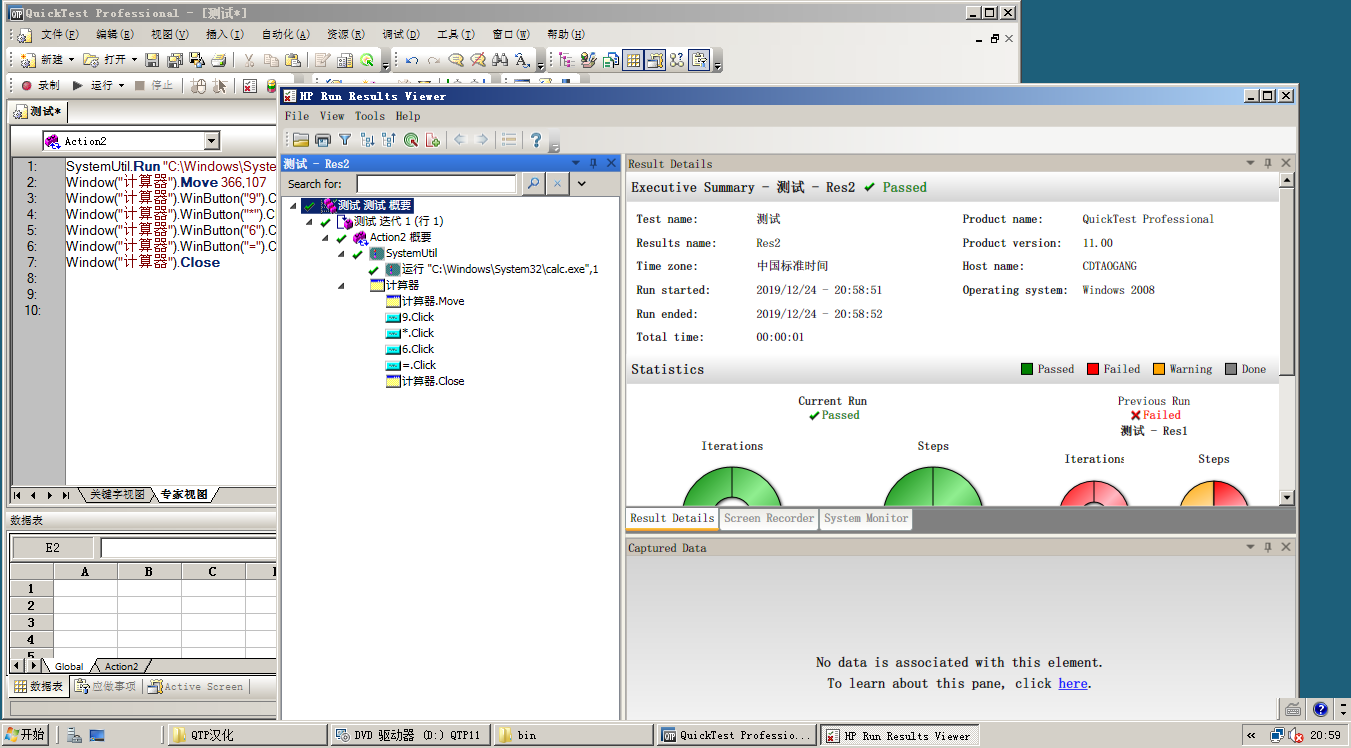The height and width of the screenshot is (748, 1351).
Task: Click the 打开 Open folder icon in QuickTest
Action: (x=91, y=60)
